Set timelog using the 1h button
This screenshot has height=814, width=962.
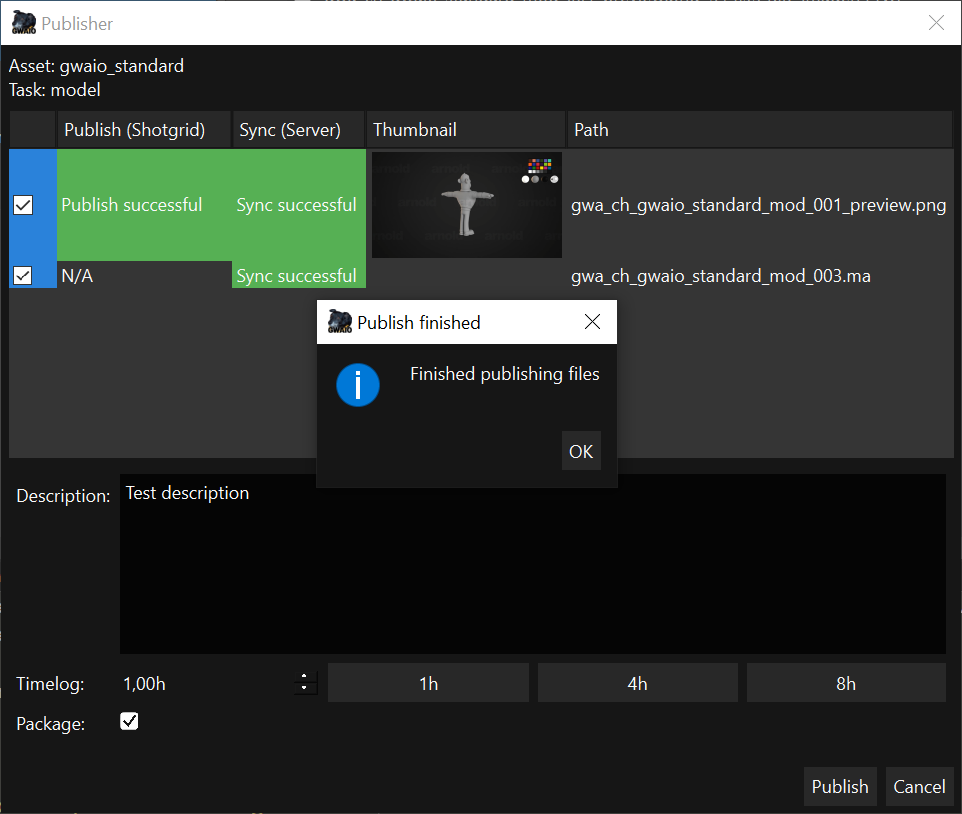click(x=428, y=683)
